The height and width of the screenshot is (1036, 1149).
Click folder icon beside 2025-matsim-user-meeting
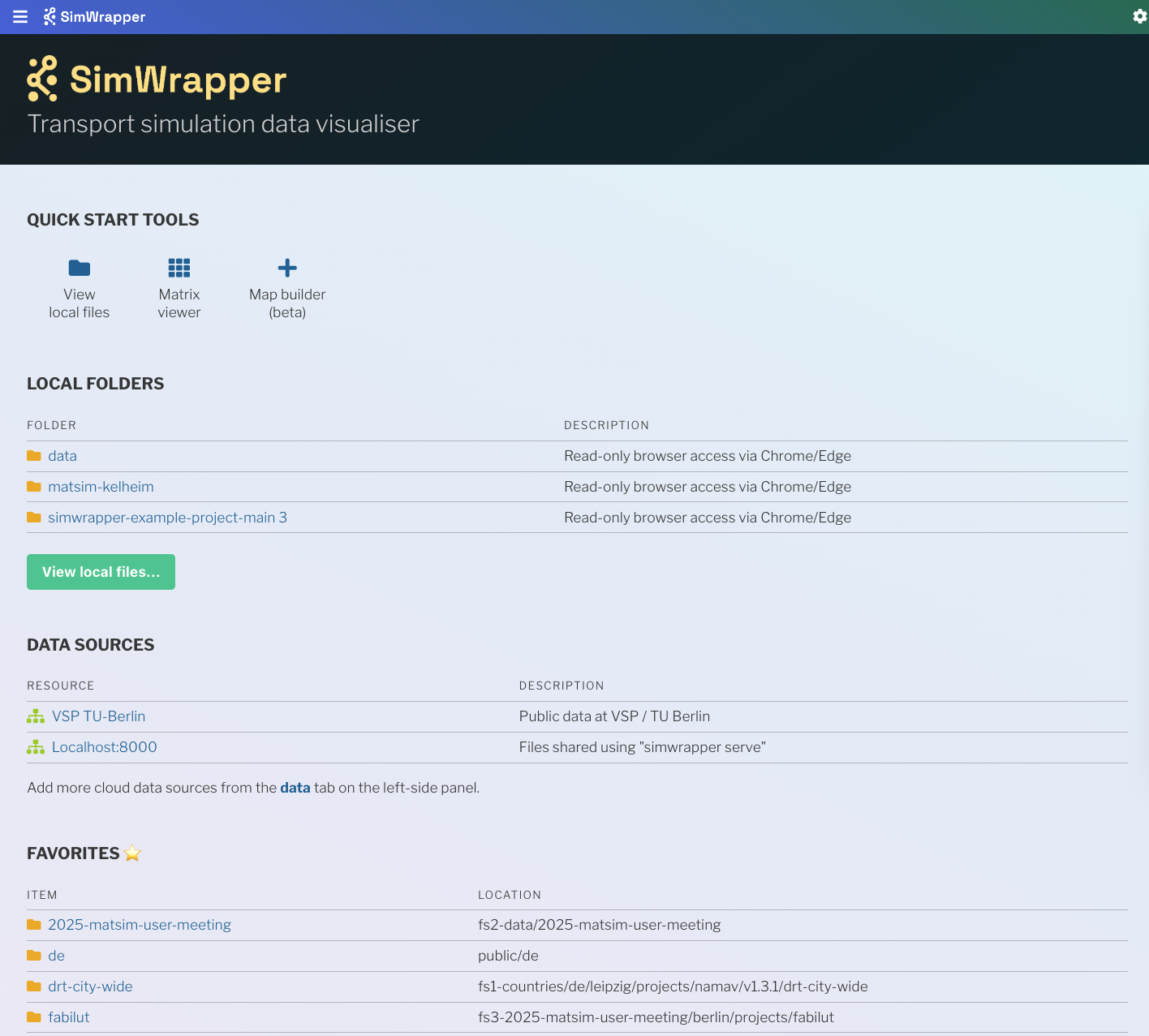pyautogui.click(x=34, y=925)
